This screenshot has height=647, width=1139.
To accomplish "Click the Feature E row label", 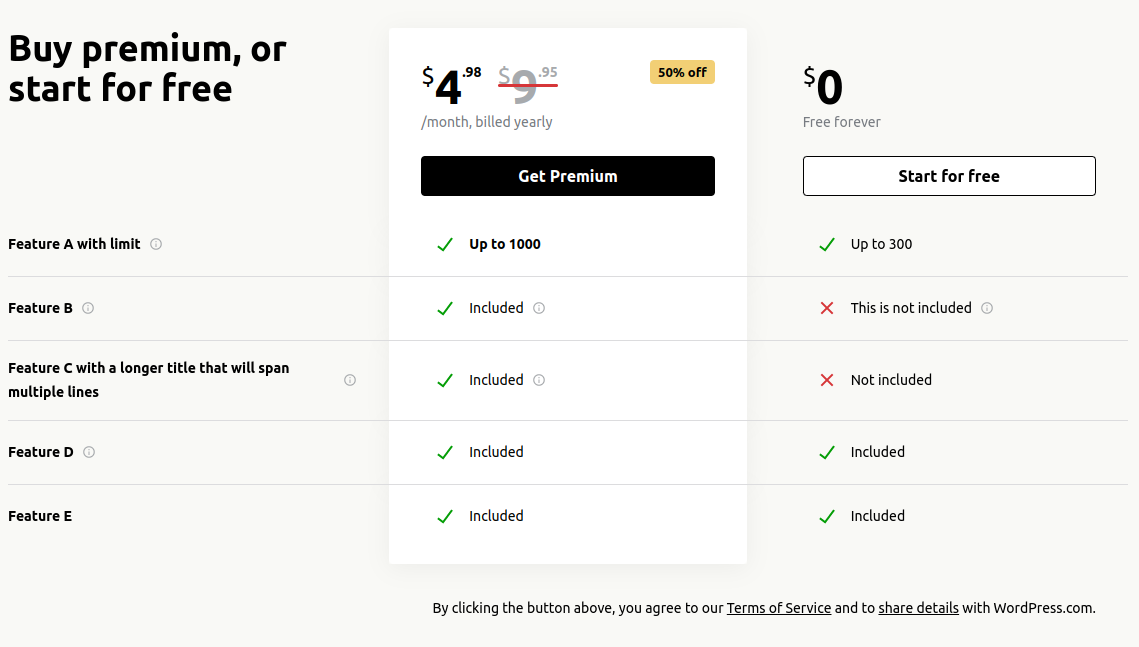I will click(40, 516).
